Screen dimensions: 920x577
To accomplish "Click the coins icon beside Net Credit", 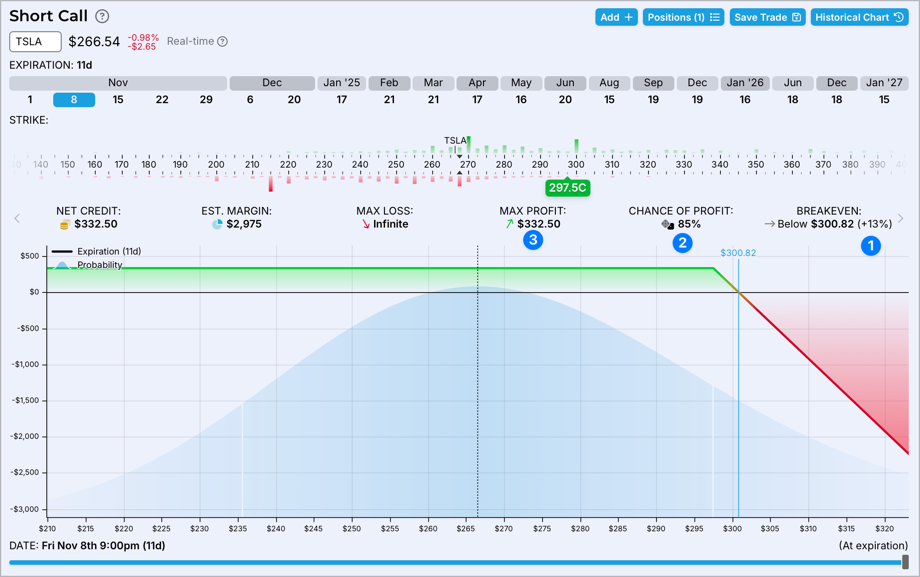I will [x=65, y=224].
